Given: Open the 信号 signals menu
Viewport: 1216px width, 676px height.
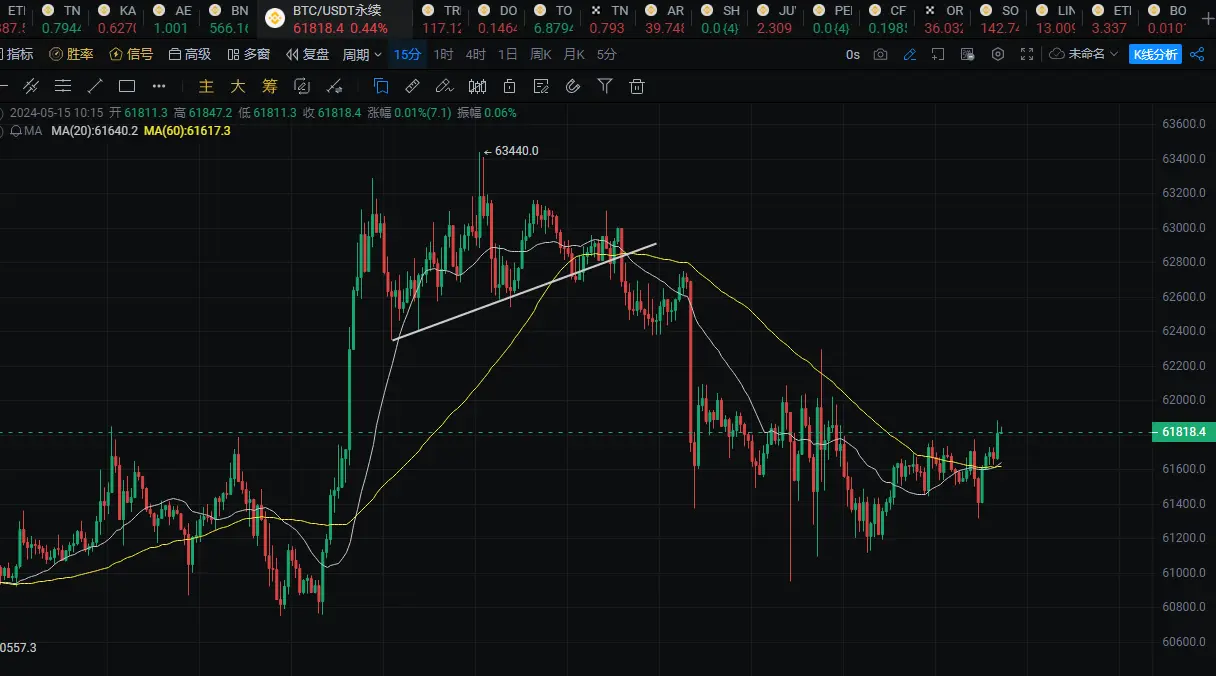Looking at the screenshot, I should (x=131, y=54).
